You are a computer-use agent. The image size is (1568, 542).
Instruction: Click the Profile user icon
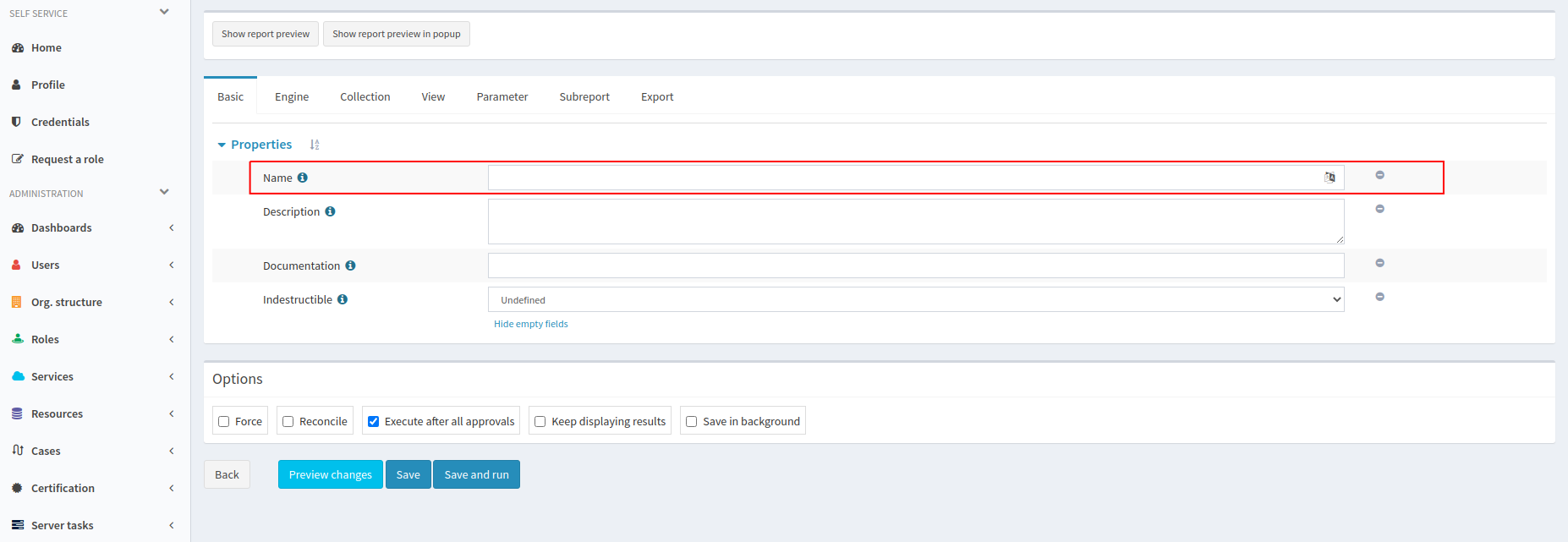pos(16,85)
